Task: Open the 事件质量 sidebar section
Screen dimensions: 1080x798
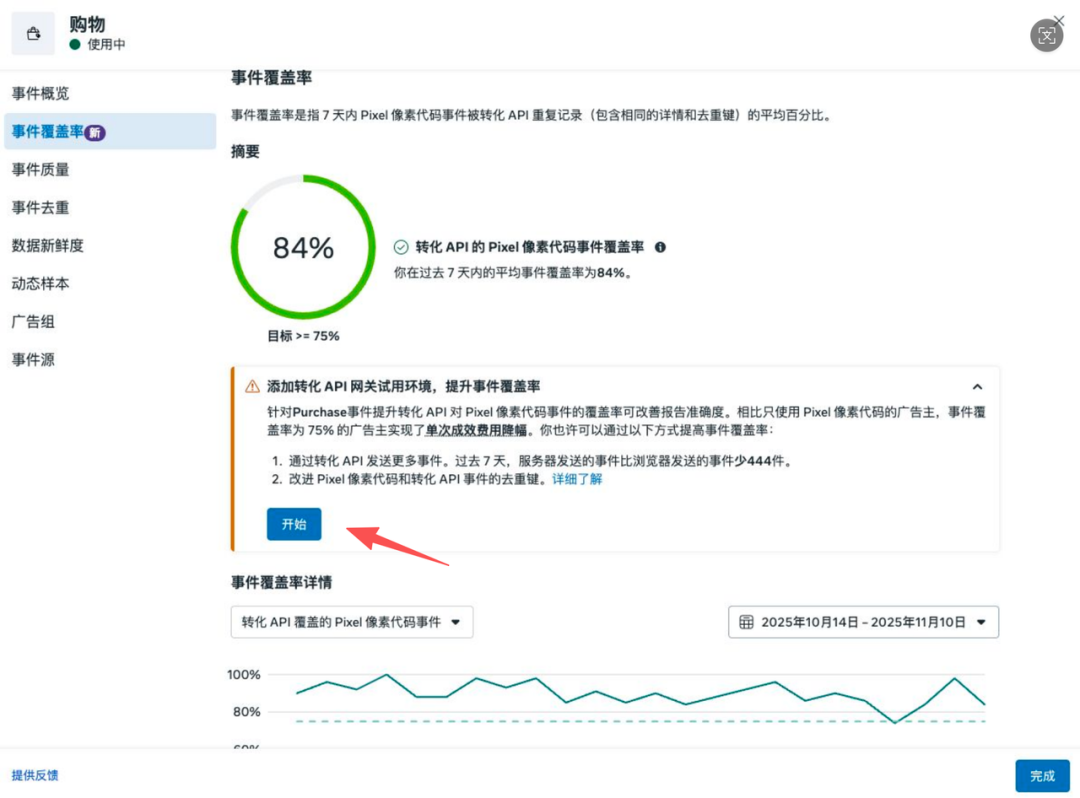Action: tap(40, 170)
